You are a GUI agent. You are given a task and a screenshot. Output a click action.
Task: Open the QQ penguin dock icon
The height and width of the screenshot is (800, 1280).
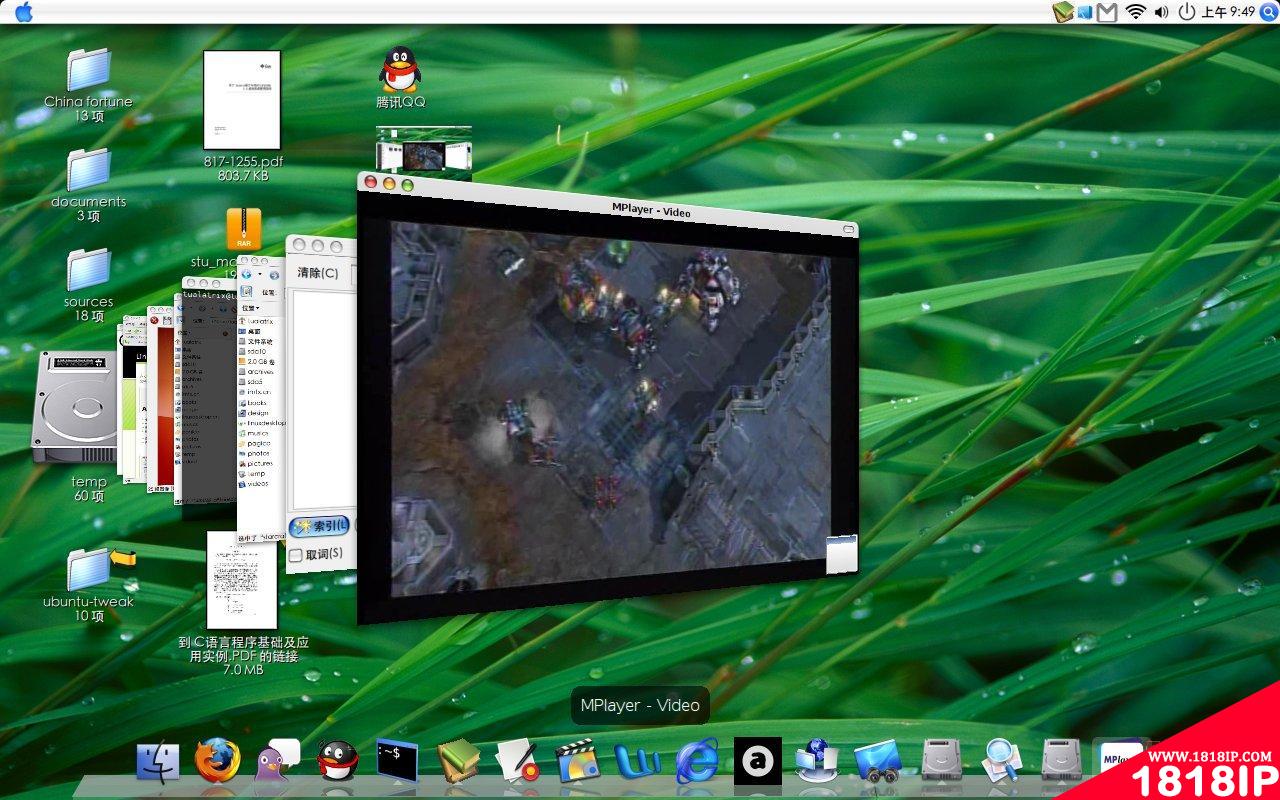coord(337,762)
